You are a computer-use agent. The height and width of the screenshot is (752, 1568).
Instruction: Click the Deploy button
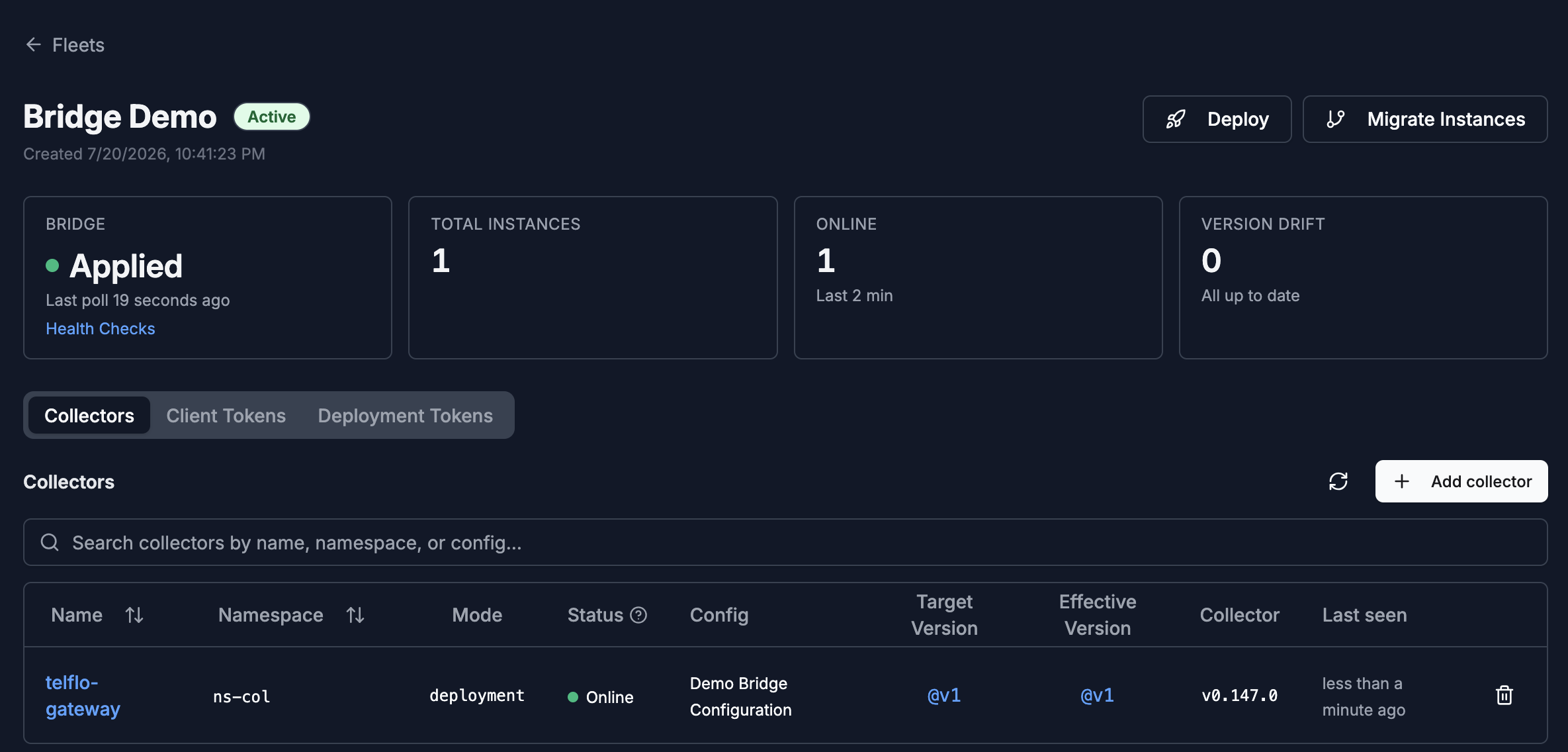point(1217,119)
